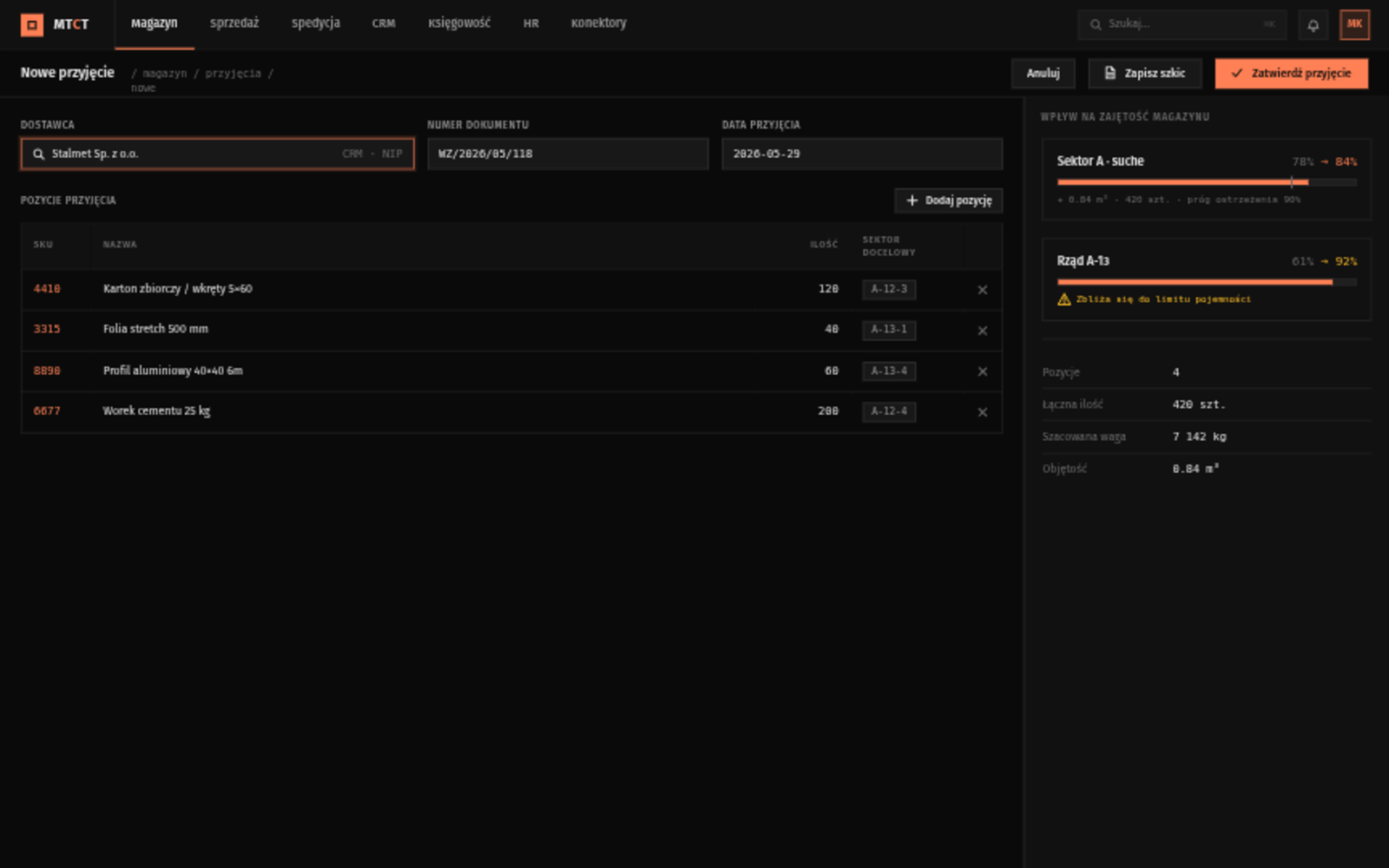Change target sector A-13-1
The height and width of the screenshot is (868, 1389).
click(889, 330)
